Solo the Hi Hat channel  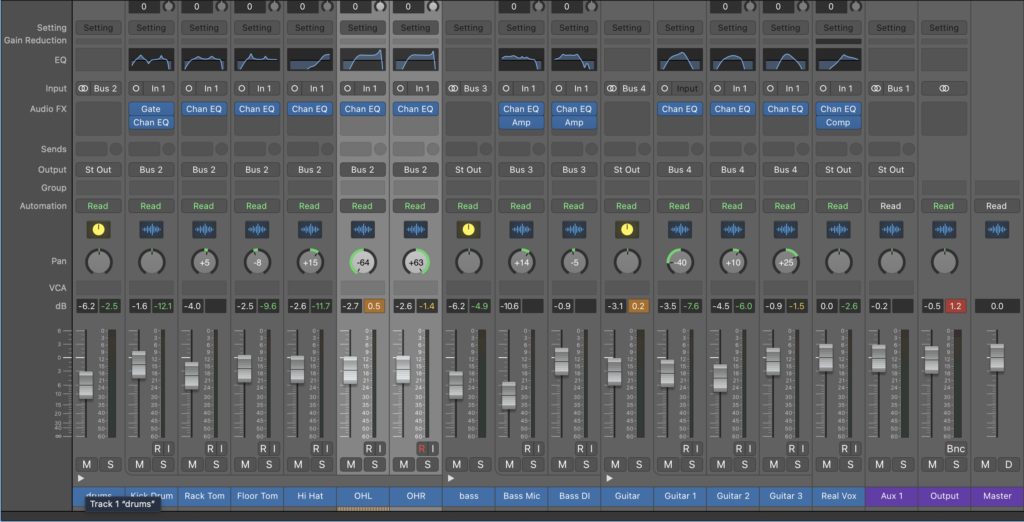321,465
